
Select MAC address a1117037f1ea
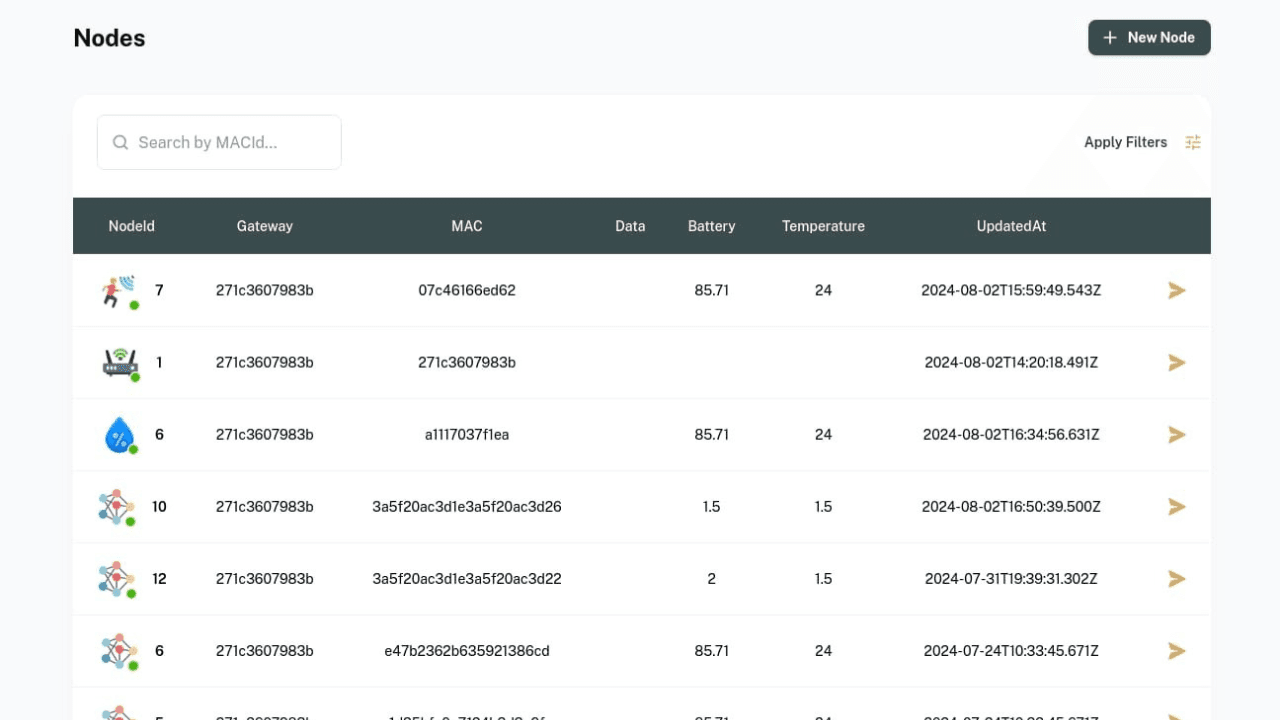click(x=467, y=434)
